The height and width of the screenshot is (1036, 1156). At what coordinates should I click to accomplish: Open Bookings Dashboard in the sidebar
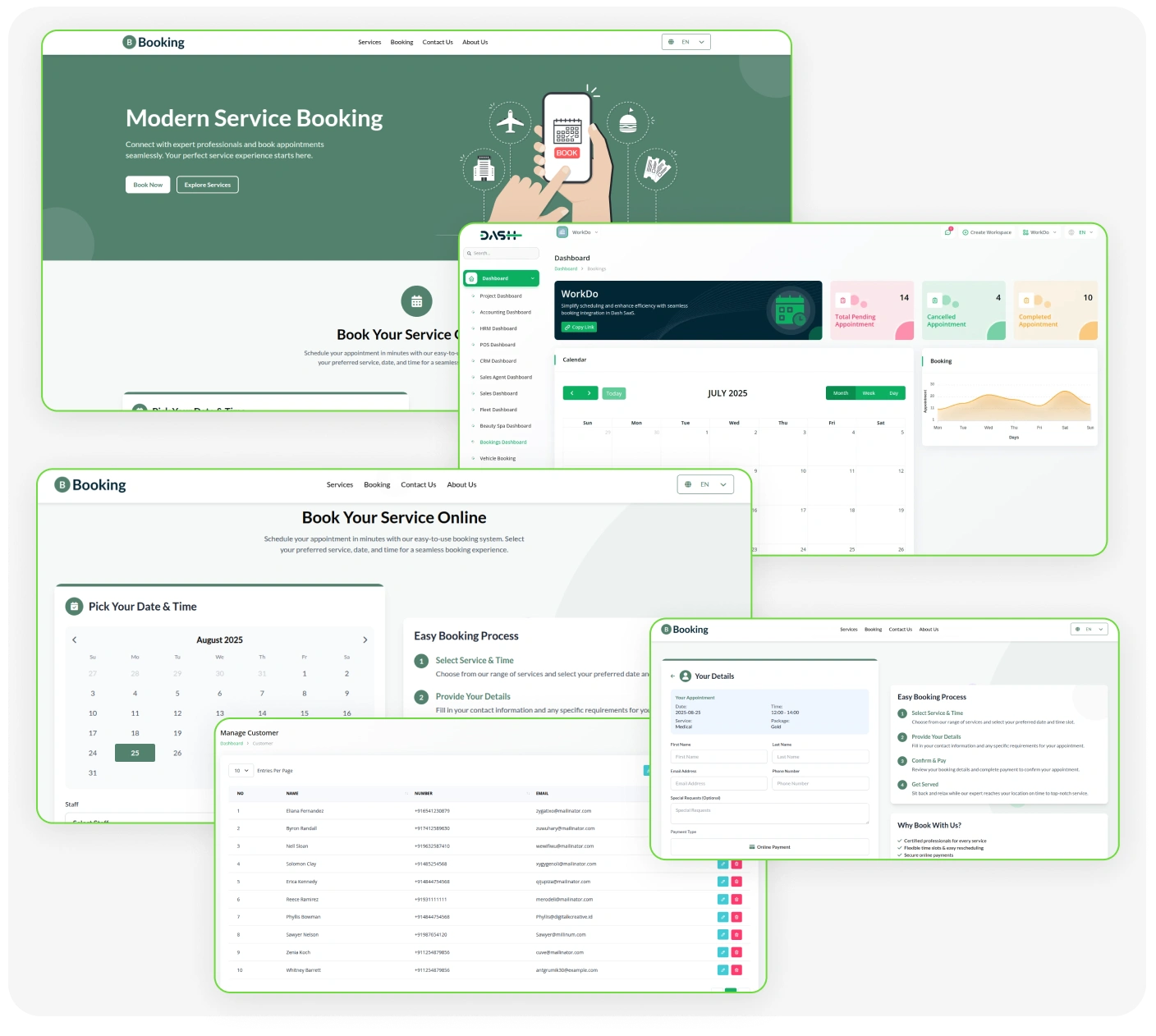click(502, 442)
